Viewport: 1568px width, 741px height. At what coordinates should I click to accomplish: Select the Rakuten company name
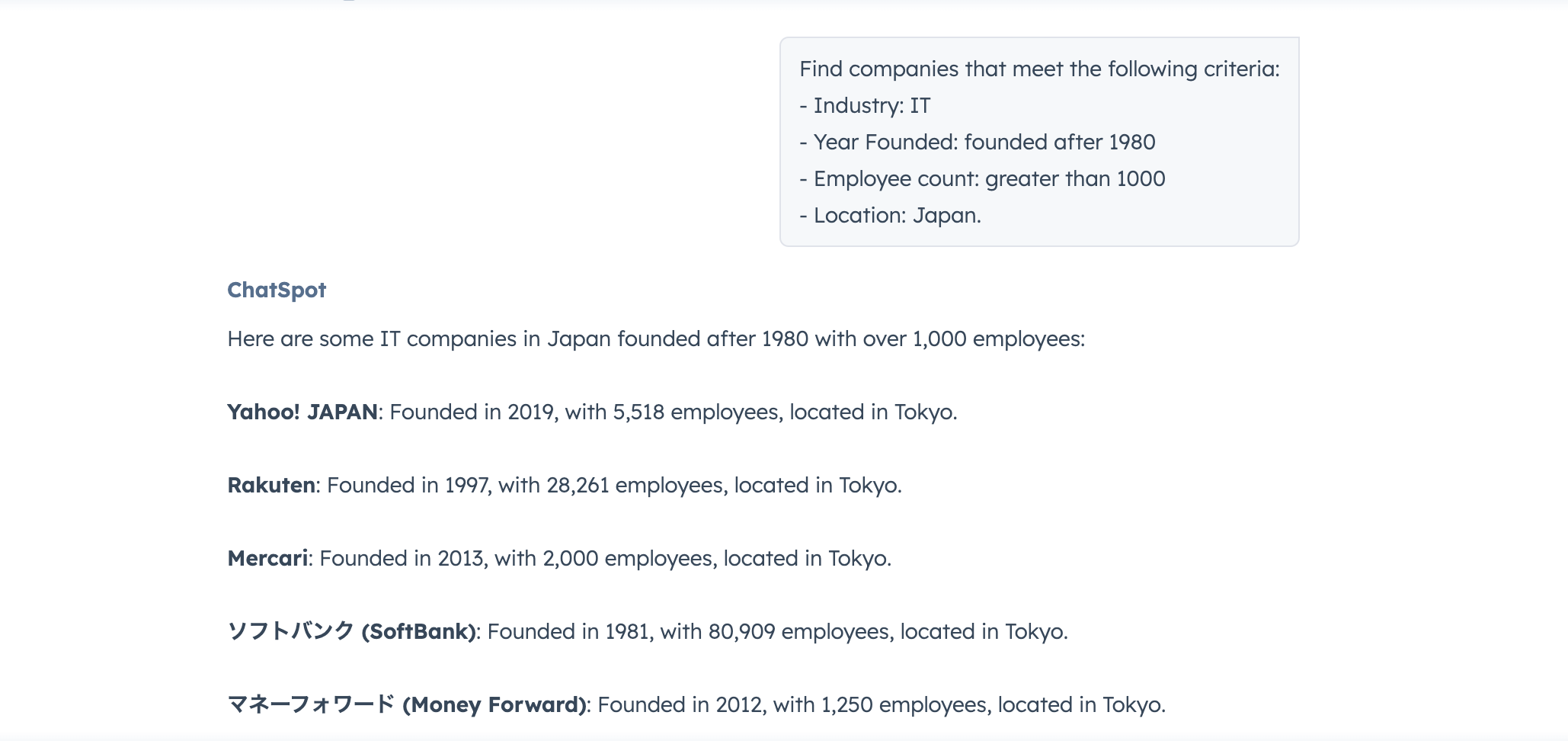click(271, 485)
